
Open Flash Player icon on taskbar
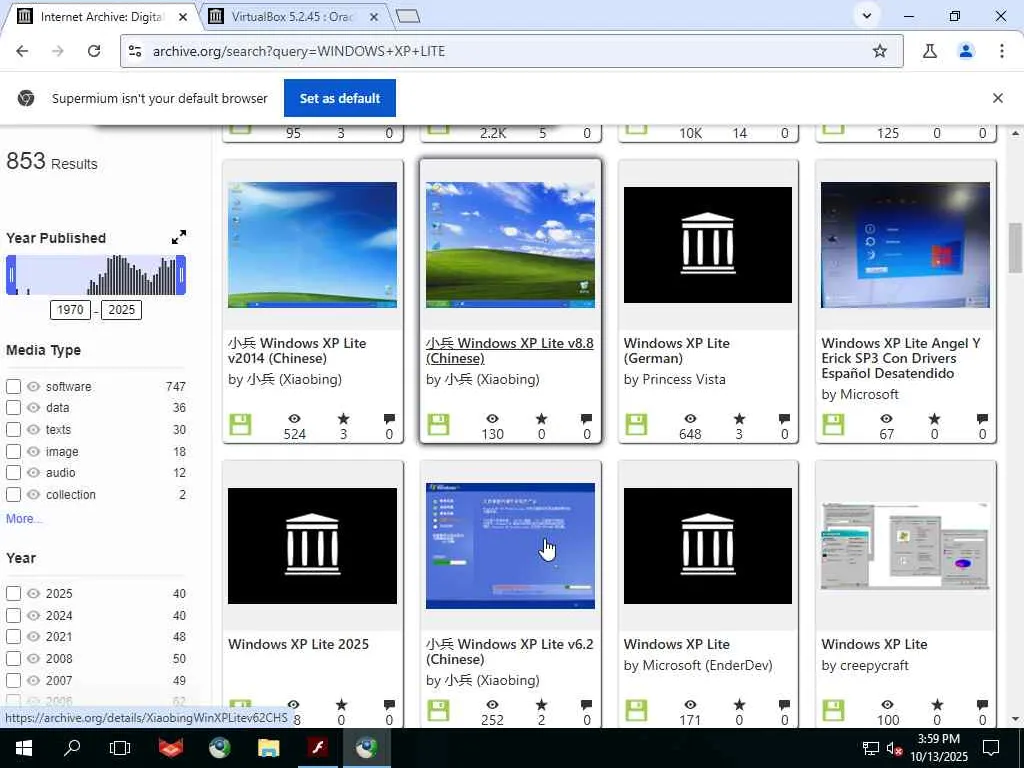pyautogui.click(x=318, y=748)
